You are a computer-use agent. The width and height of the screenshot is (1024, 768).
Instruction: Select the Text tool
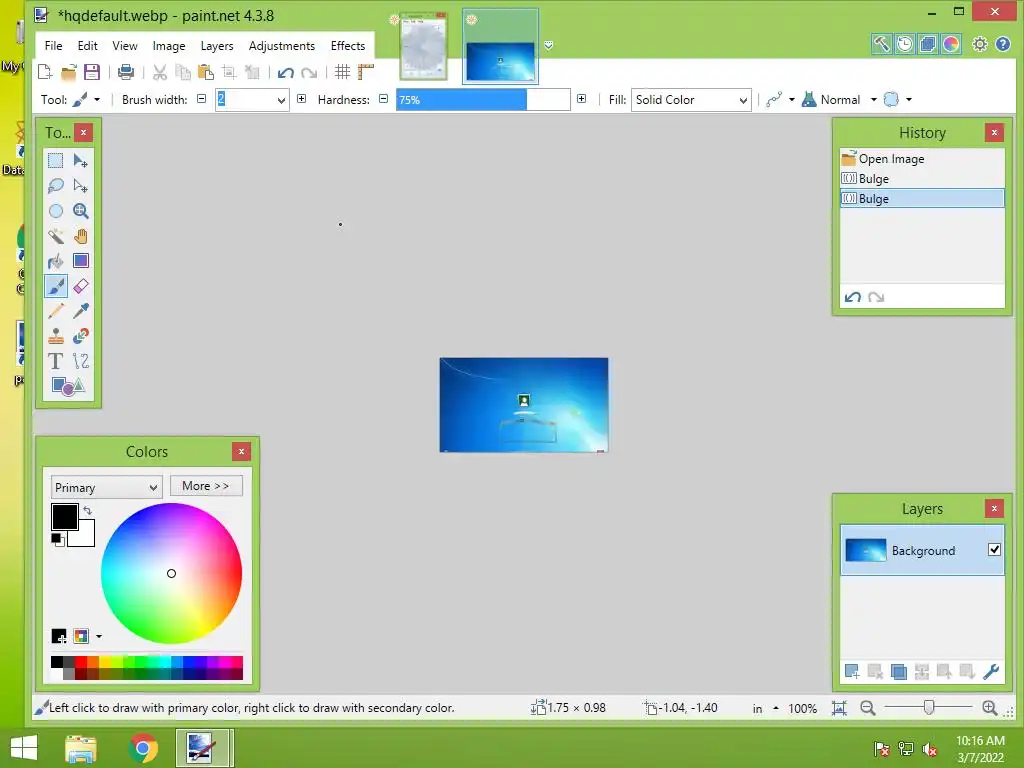[56, 361]
